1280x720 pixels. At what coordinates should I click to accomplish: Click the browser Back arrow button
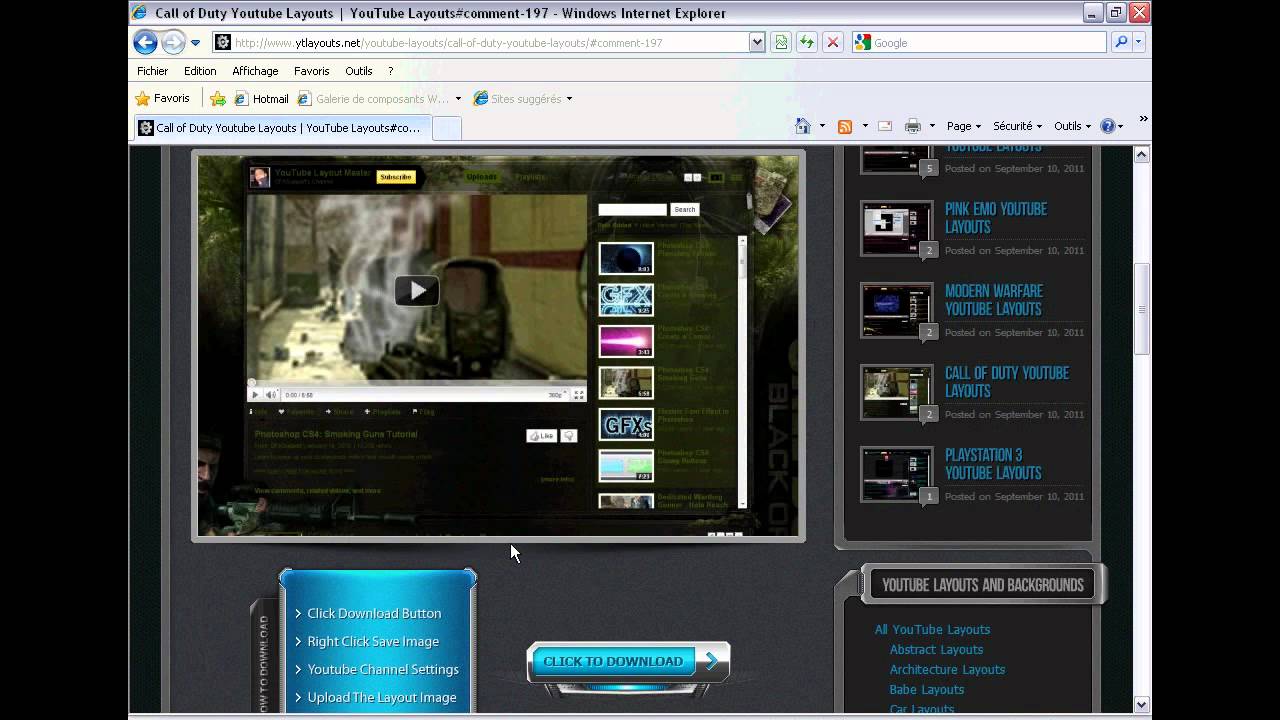145,42
